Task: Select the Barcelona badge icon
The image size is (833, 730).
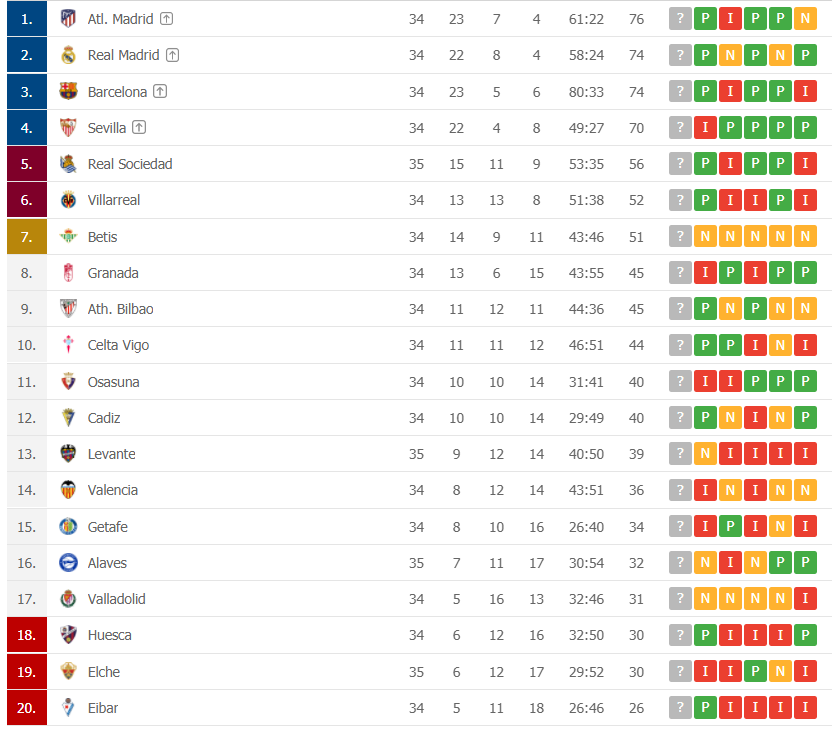Action: 68,91
